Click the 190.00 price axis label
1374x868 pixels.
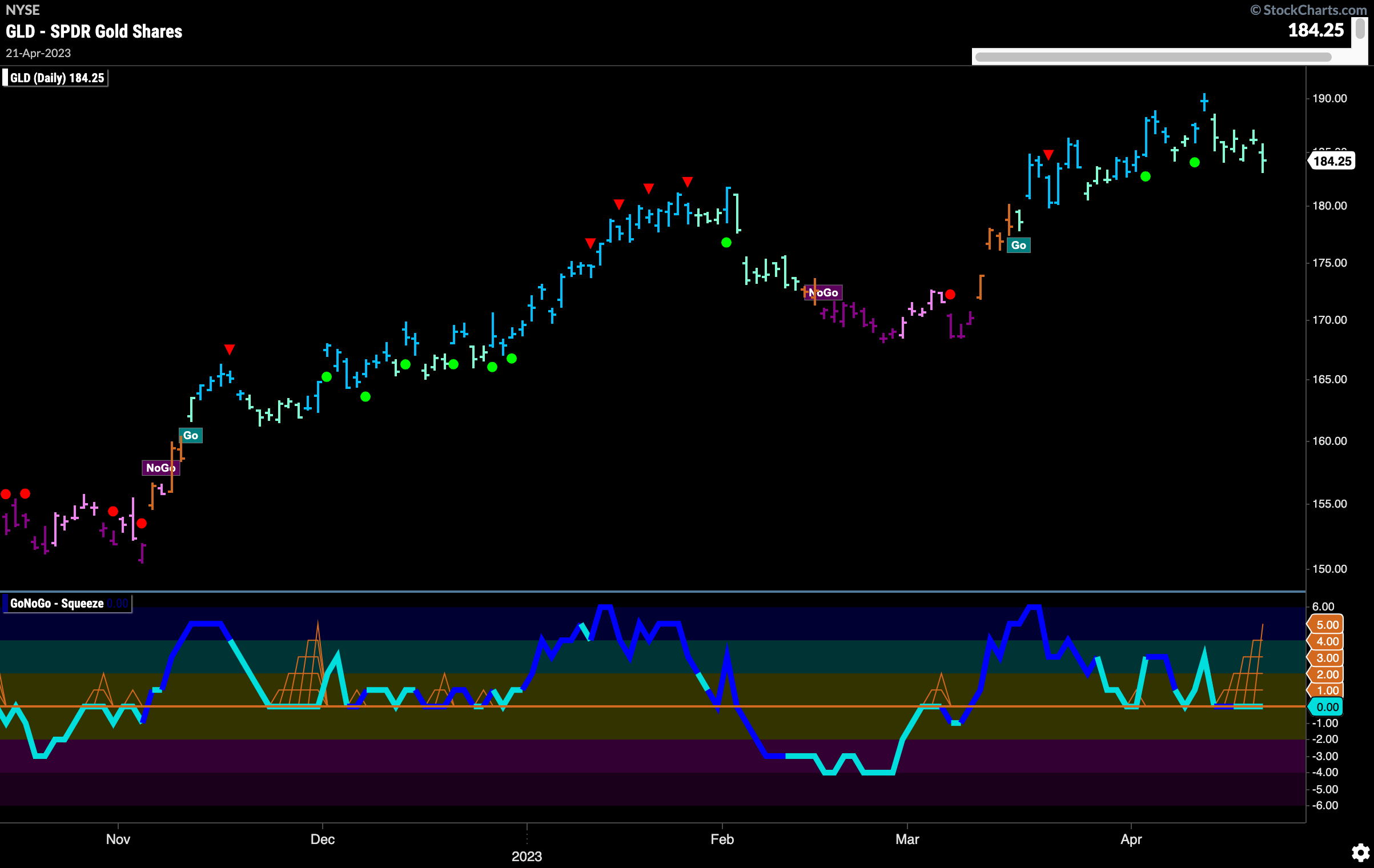pos(1329,98)
